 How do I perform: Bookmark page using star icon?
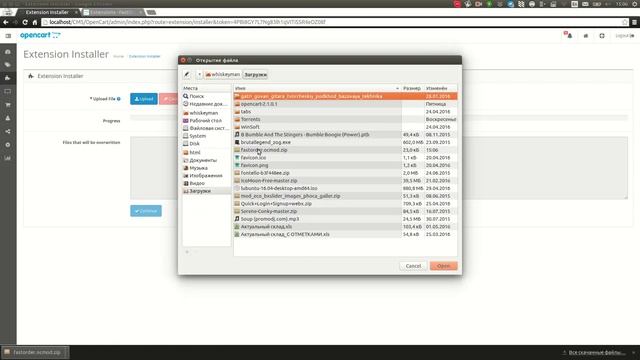coord(624,22)
